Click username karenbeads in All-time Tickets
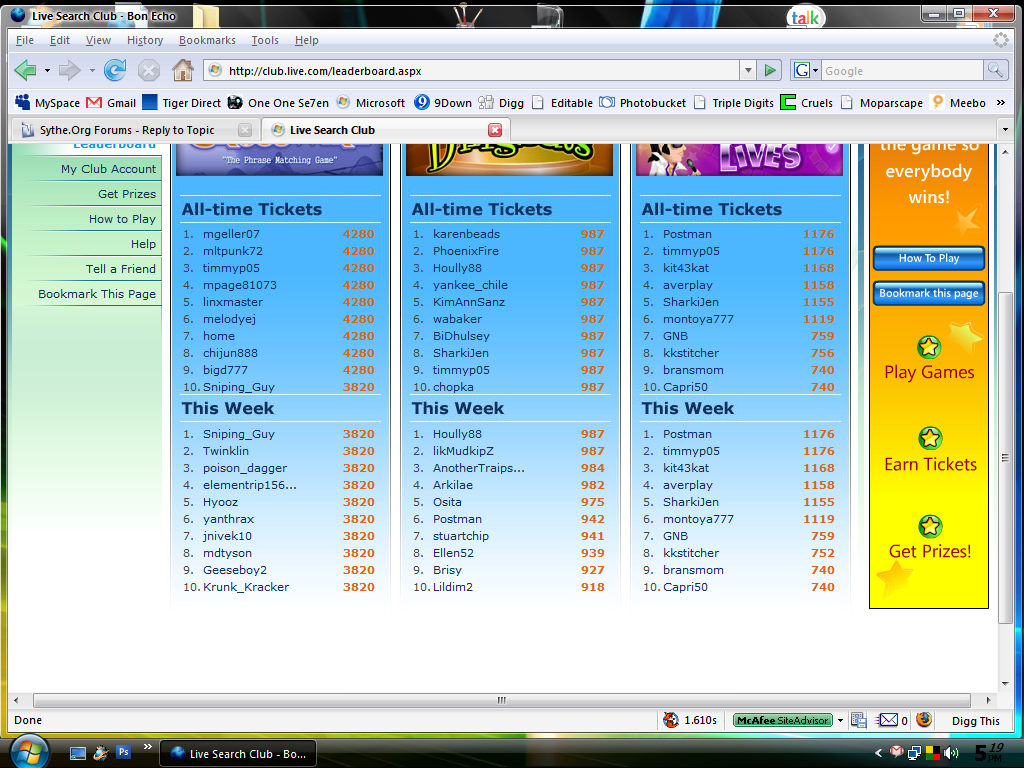This screenshot has width=1024, height=768. point(466,234)
